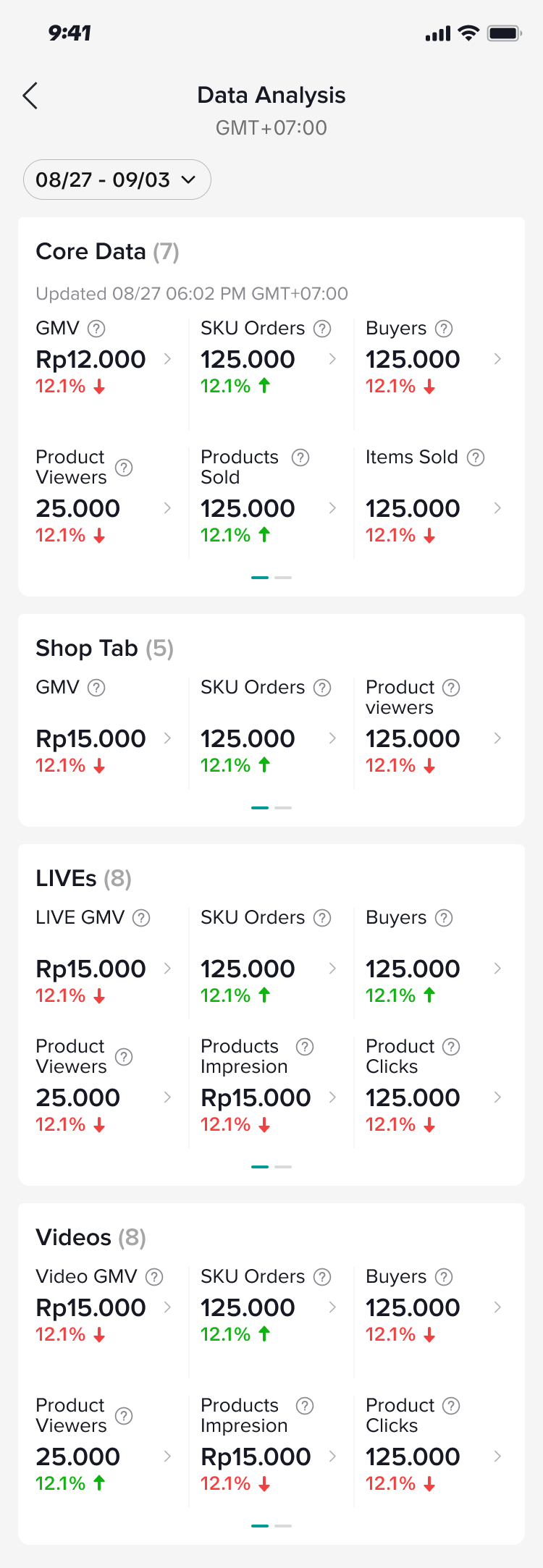Tap help icon beside Products Sold
Image resolution: width=543 pixels, height=1568 pixels.
pos(300,458)
